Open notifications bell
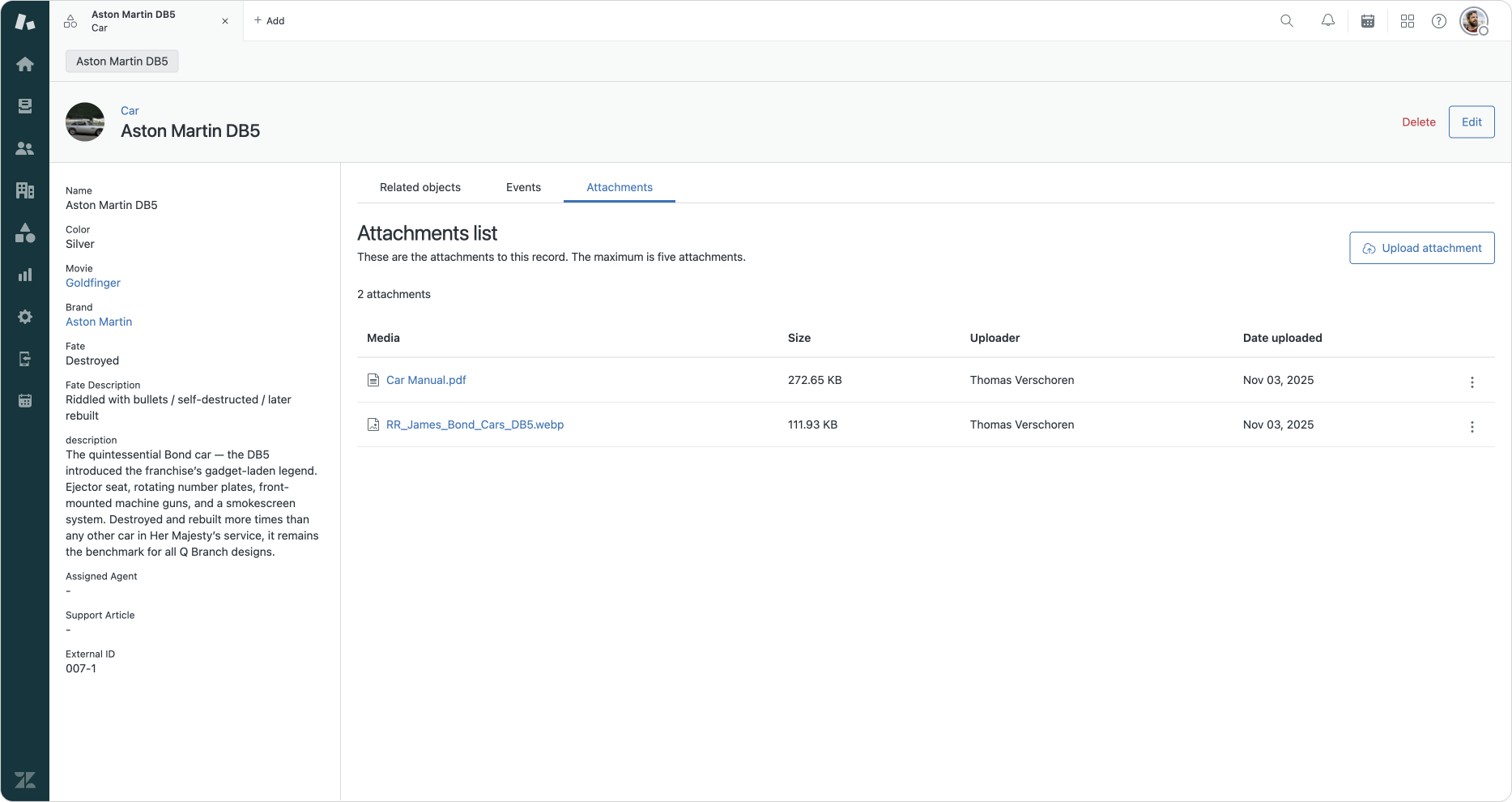 tap(1328, 21)
